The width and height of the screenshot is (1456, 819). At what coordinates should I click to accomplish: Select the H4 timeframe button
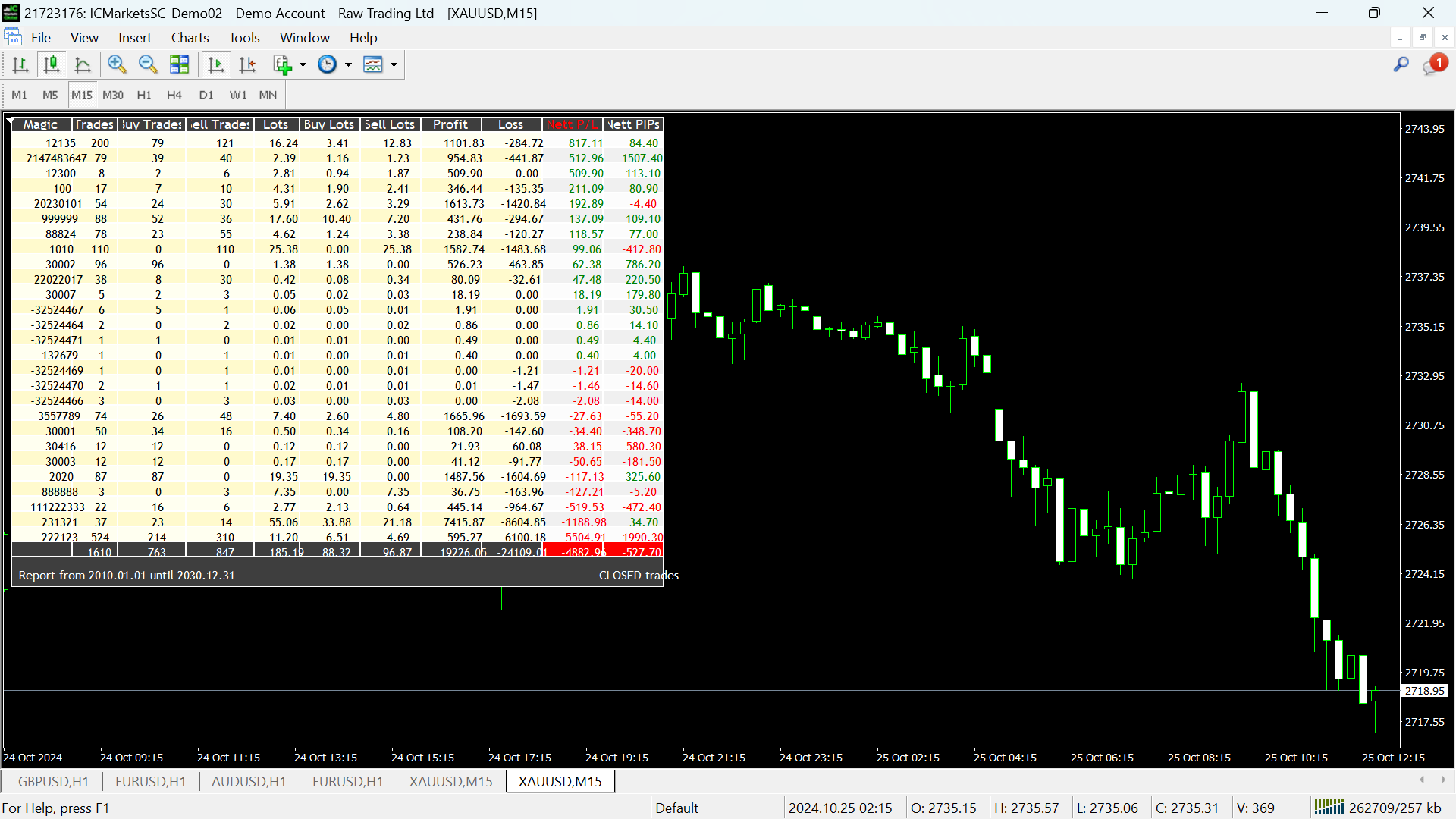pos(174,95)
